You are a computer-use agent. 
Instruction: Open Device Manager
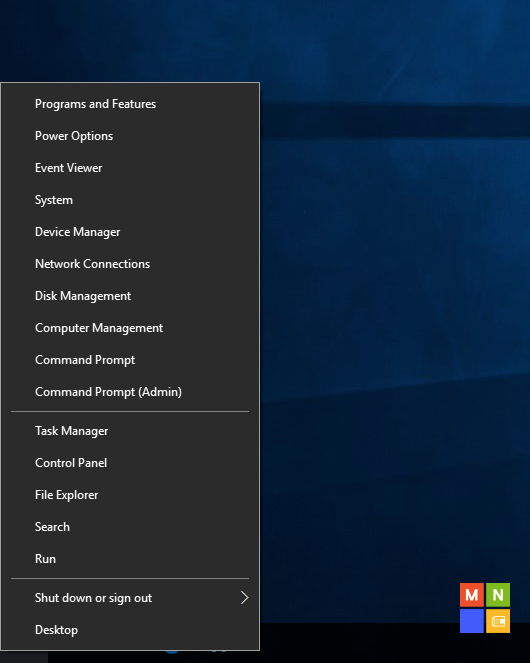[x=130, y=232]
